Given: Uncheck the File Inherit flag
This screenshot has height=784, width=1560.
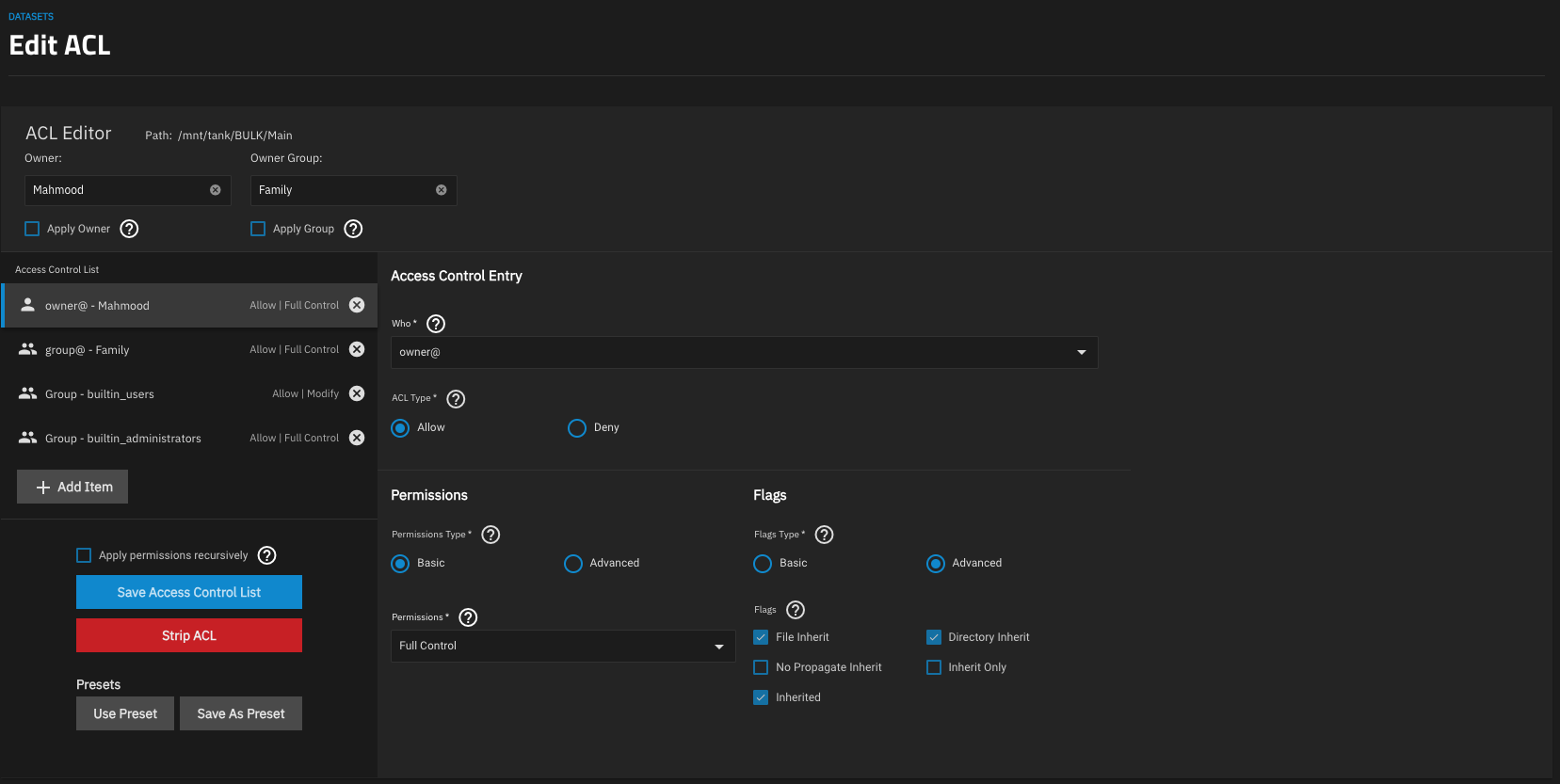Looking at the screenshot, I should coord(761,637).
